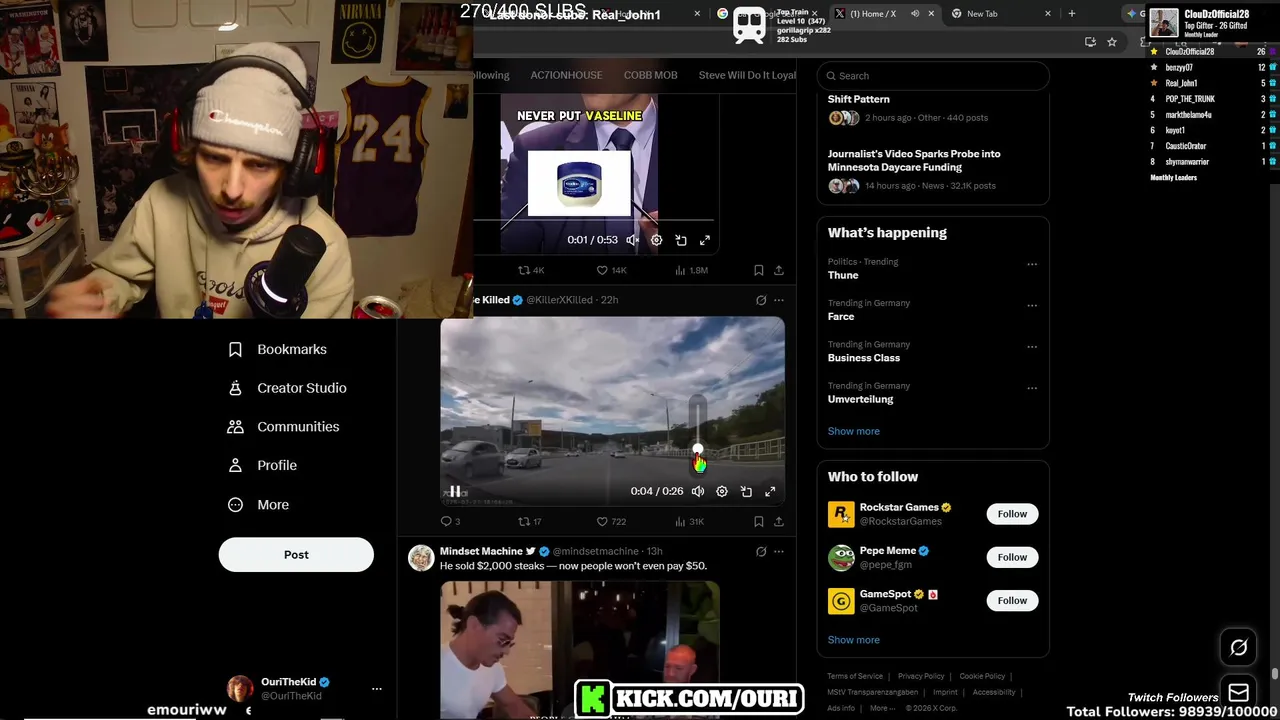Click the white Post button
Viewport: 1280px width, 720px height.
click(x=296, y=555)
